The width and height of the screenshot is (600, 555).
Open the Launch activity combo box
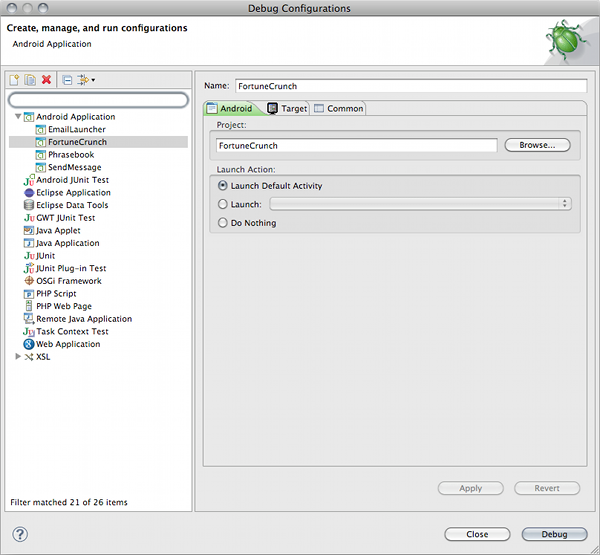(x=421, y=204)
